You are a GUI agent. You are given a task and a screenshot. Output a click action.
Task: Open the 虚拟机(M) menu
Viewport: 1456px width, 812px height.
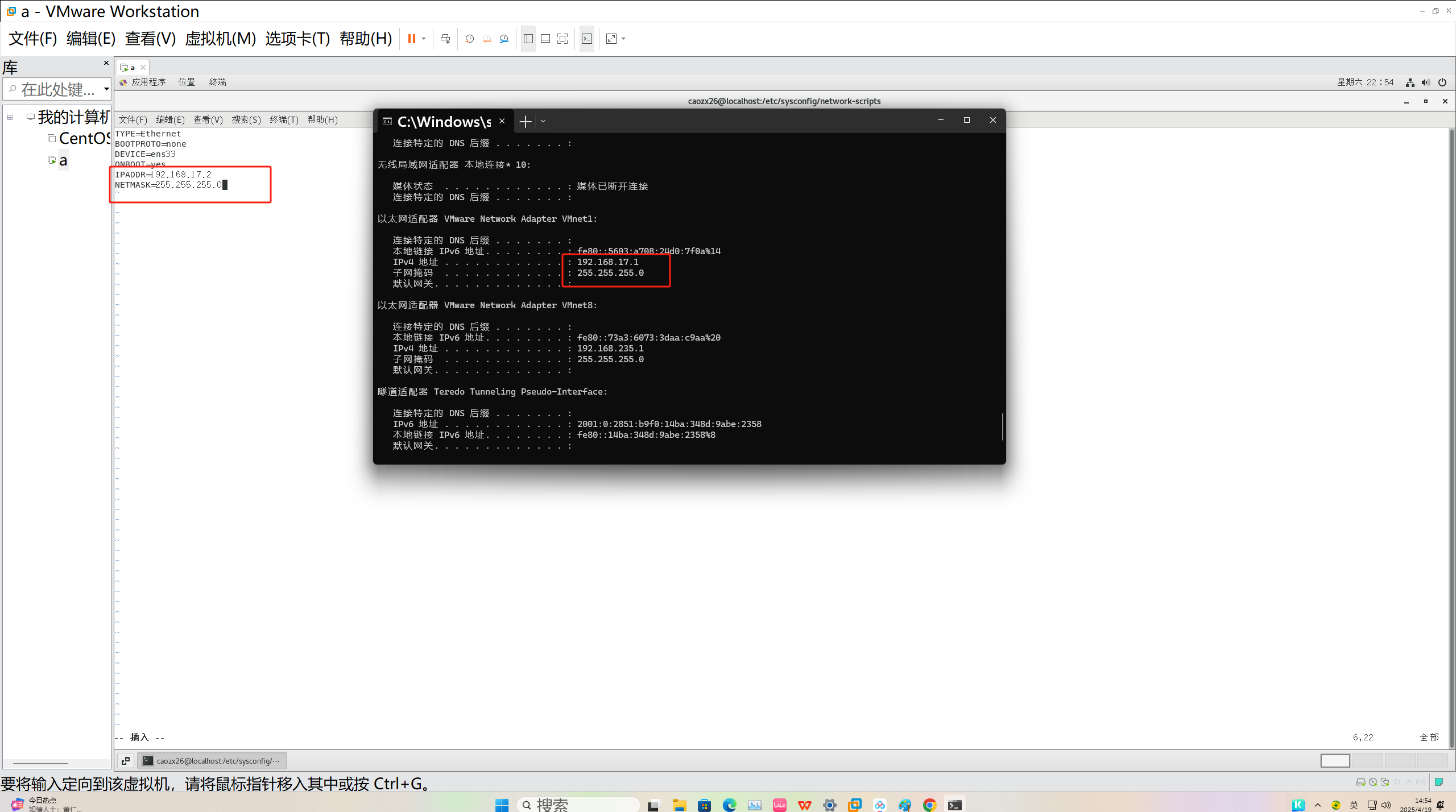tap(220, 39)
